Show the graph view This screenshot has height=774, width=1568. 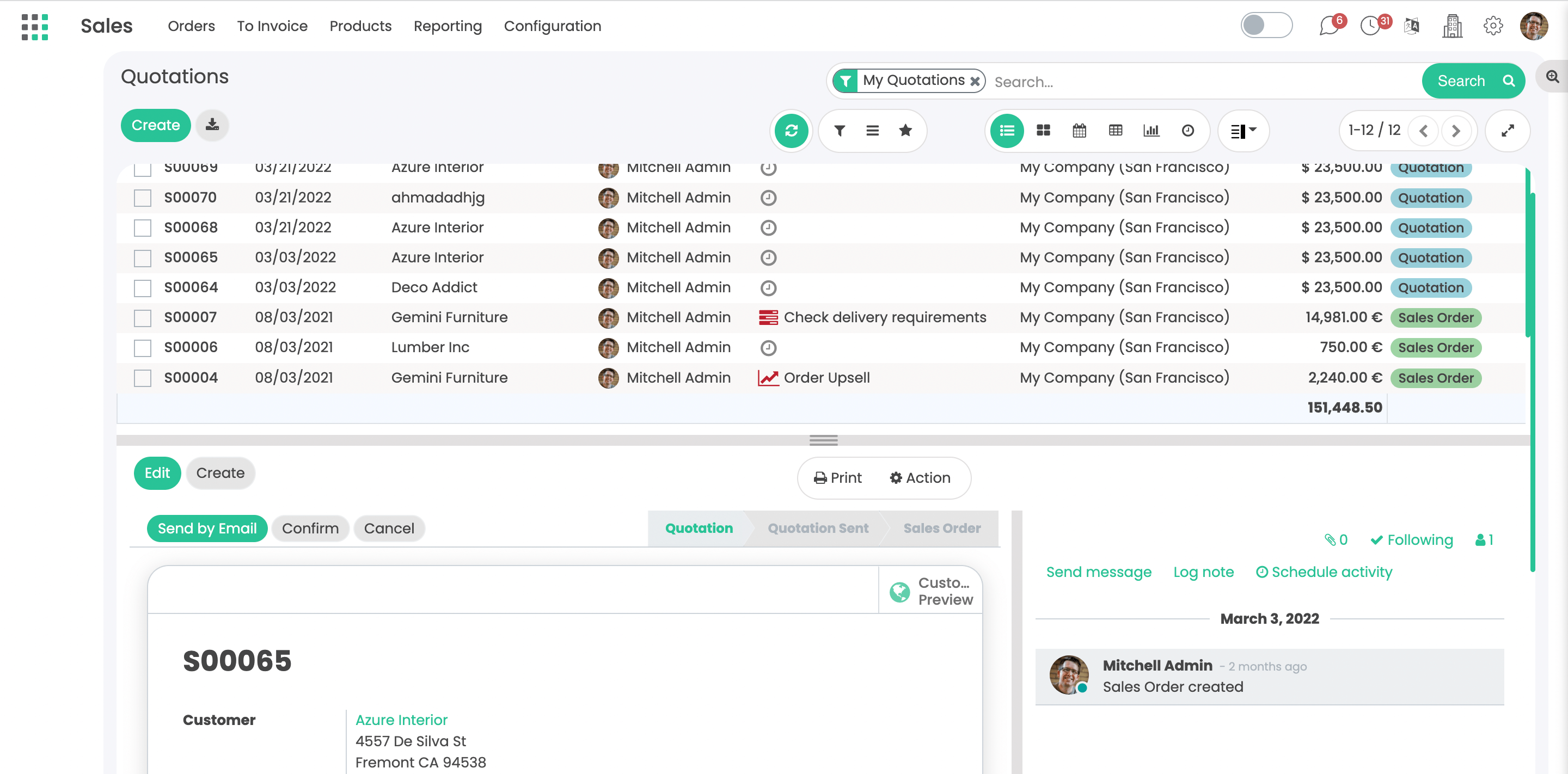click(1151, 130)
